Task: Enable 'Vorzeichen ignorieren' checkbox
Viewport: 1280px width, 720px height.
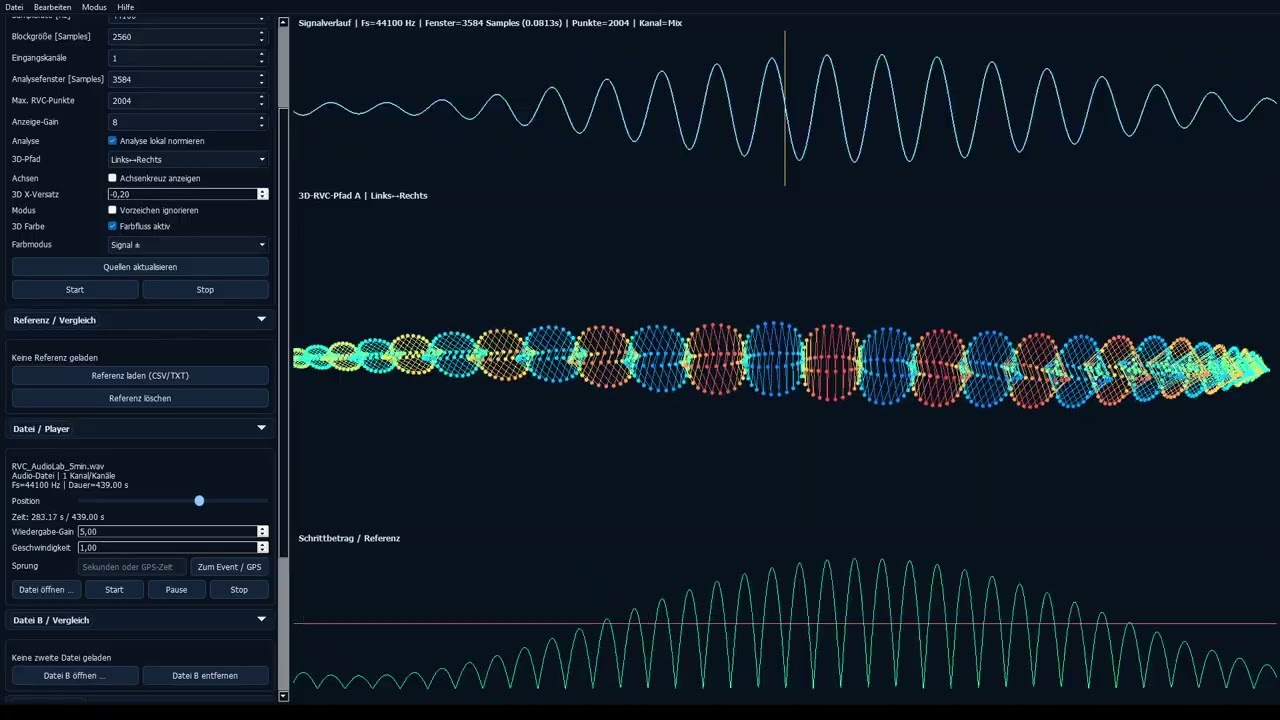Action: [x=112, y=210]
